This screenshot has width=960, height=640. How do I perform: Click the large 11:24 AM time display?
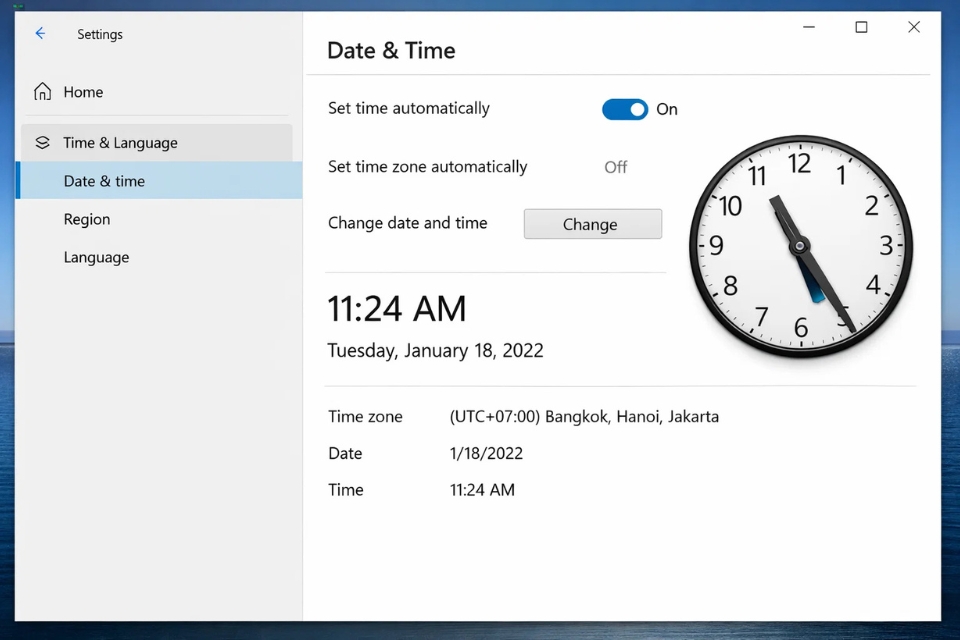pyautogui.click(x=397, y=309)
